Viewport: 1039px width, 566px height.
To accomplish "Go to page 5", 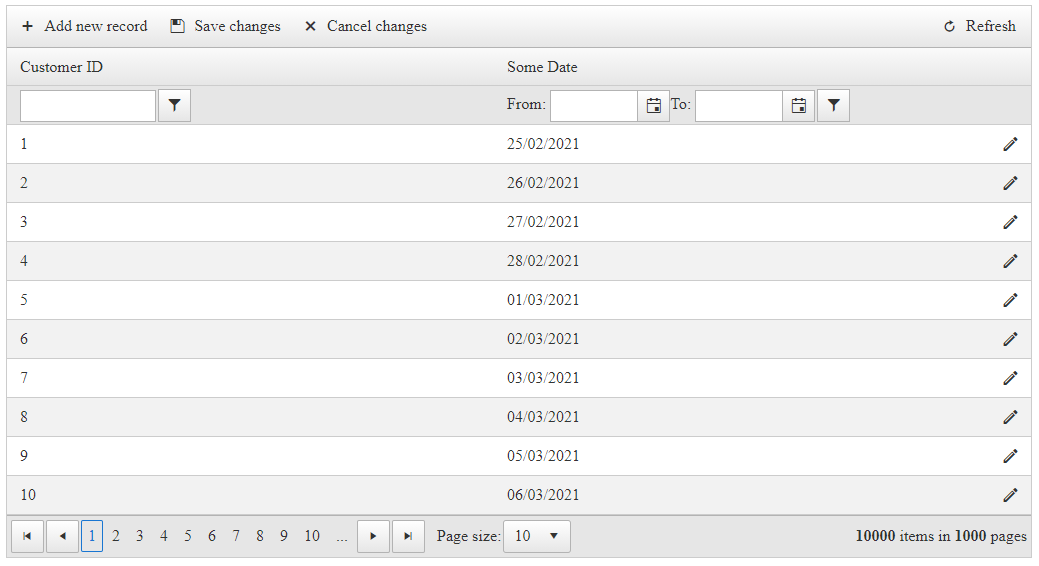I will tap(188, 537).
